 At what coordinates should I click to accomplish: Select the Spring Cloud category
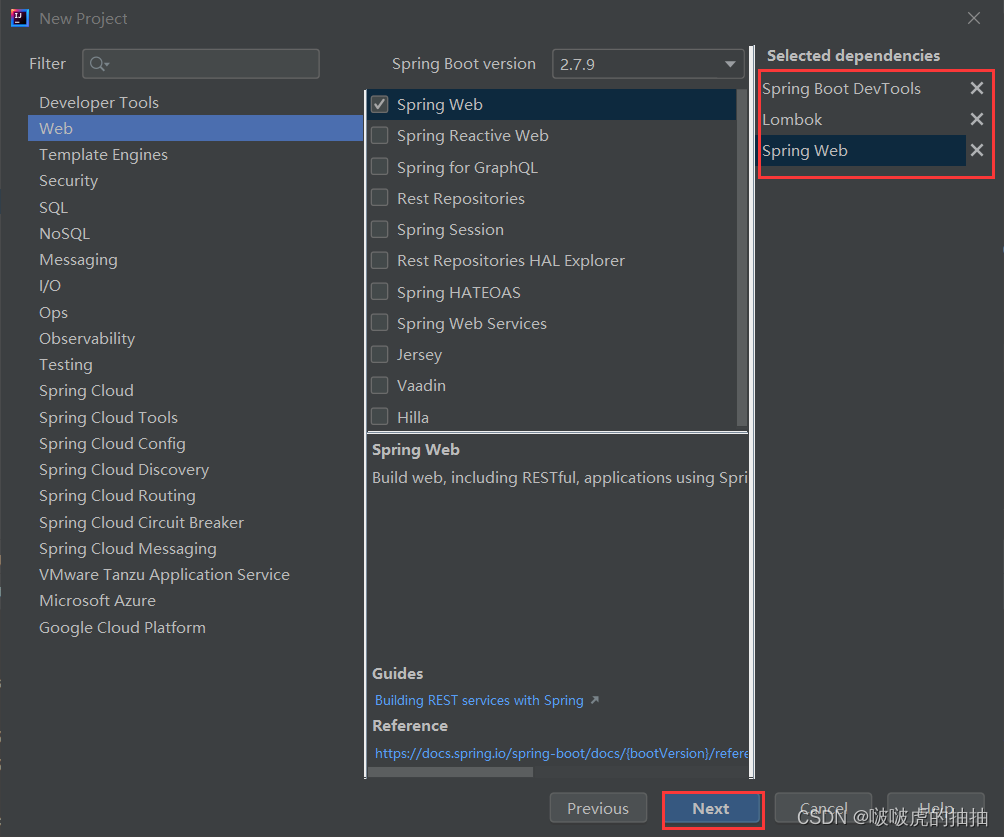point(86,390)
